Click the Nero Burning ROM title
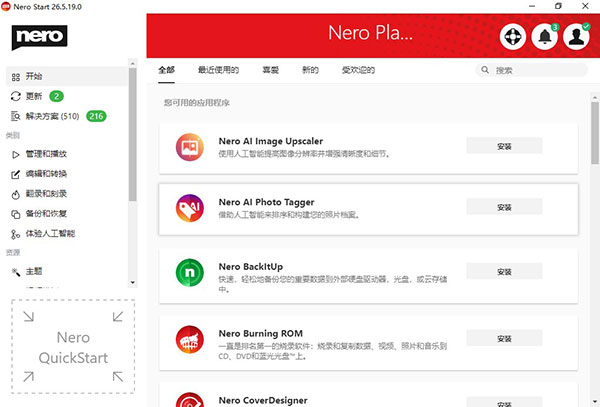The image size is (600, 407). [x=261, y=334]
